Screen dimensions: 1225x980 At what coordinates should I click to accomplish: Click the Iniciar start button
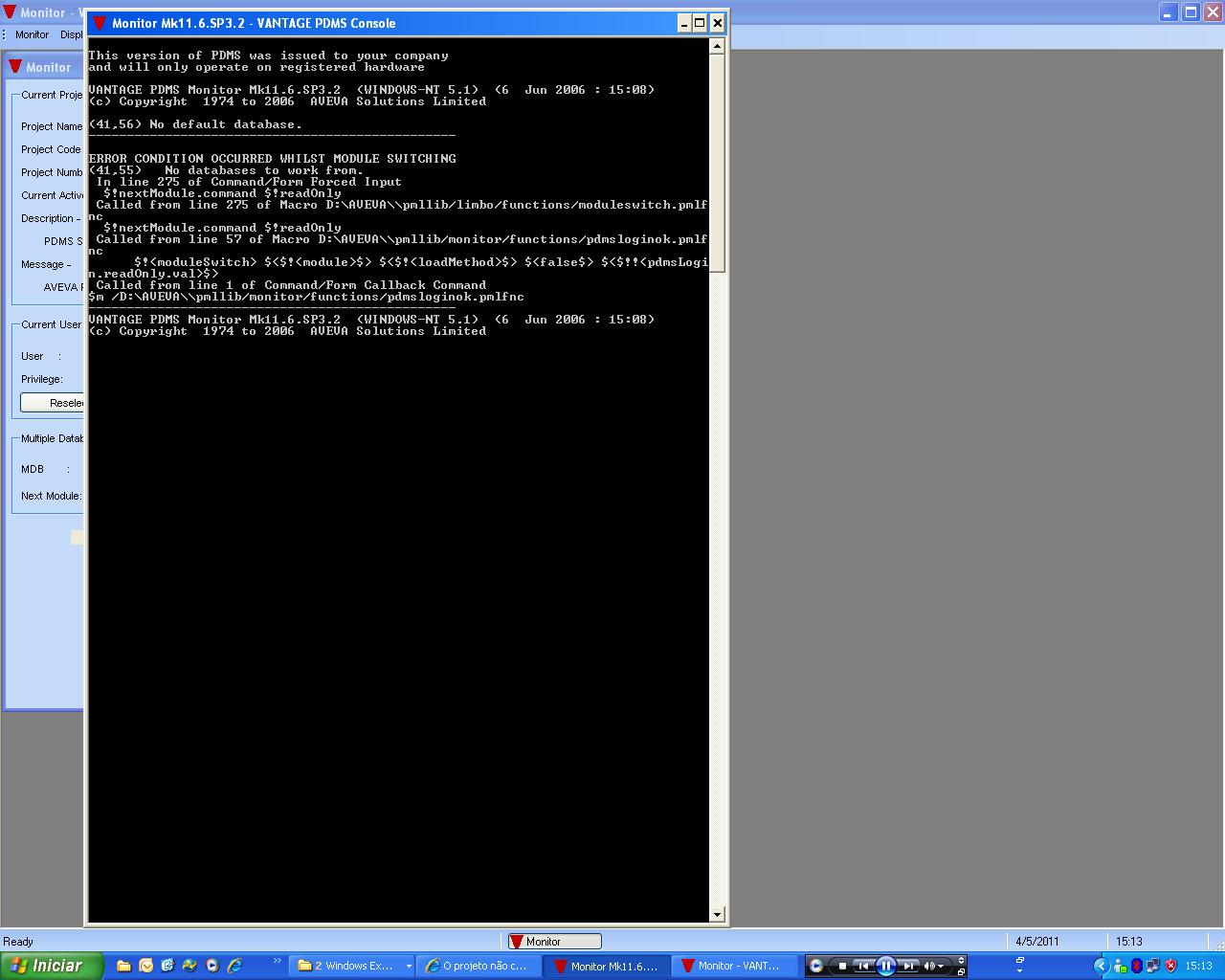[52, 966]
